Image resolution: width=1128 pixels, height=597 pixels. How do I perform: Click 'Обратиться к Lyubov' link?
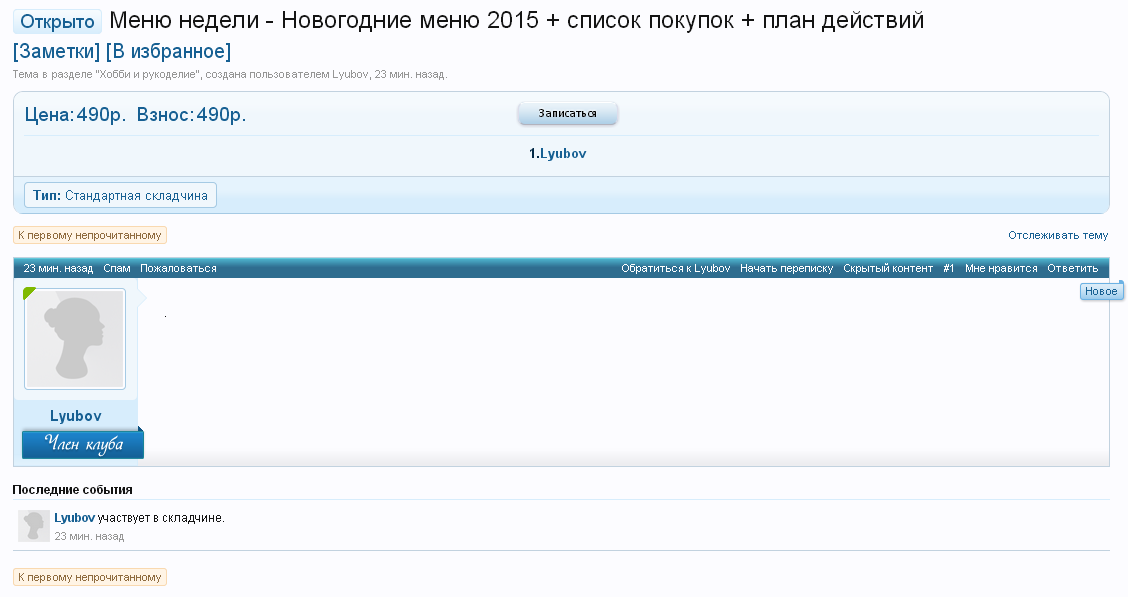[675, 268]
